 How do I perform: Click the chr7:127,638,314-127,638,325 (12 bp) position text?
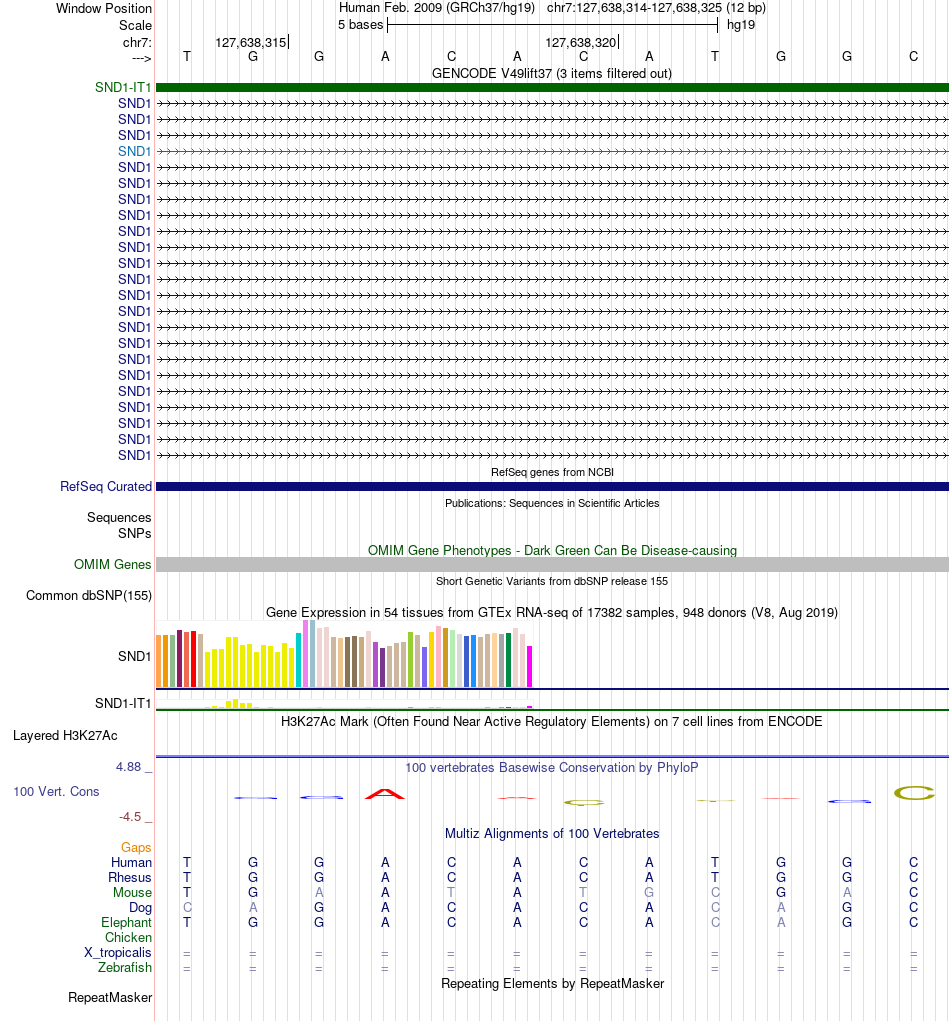coord(656,8)
